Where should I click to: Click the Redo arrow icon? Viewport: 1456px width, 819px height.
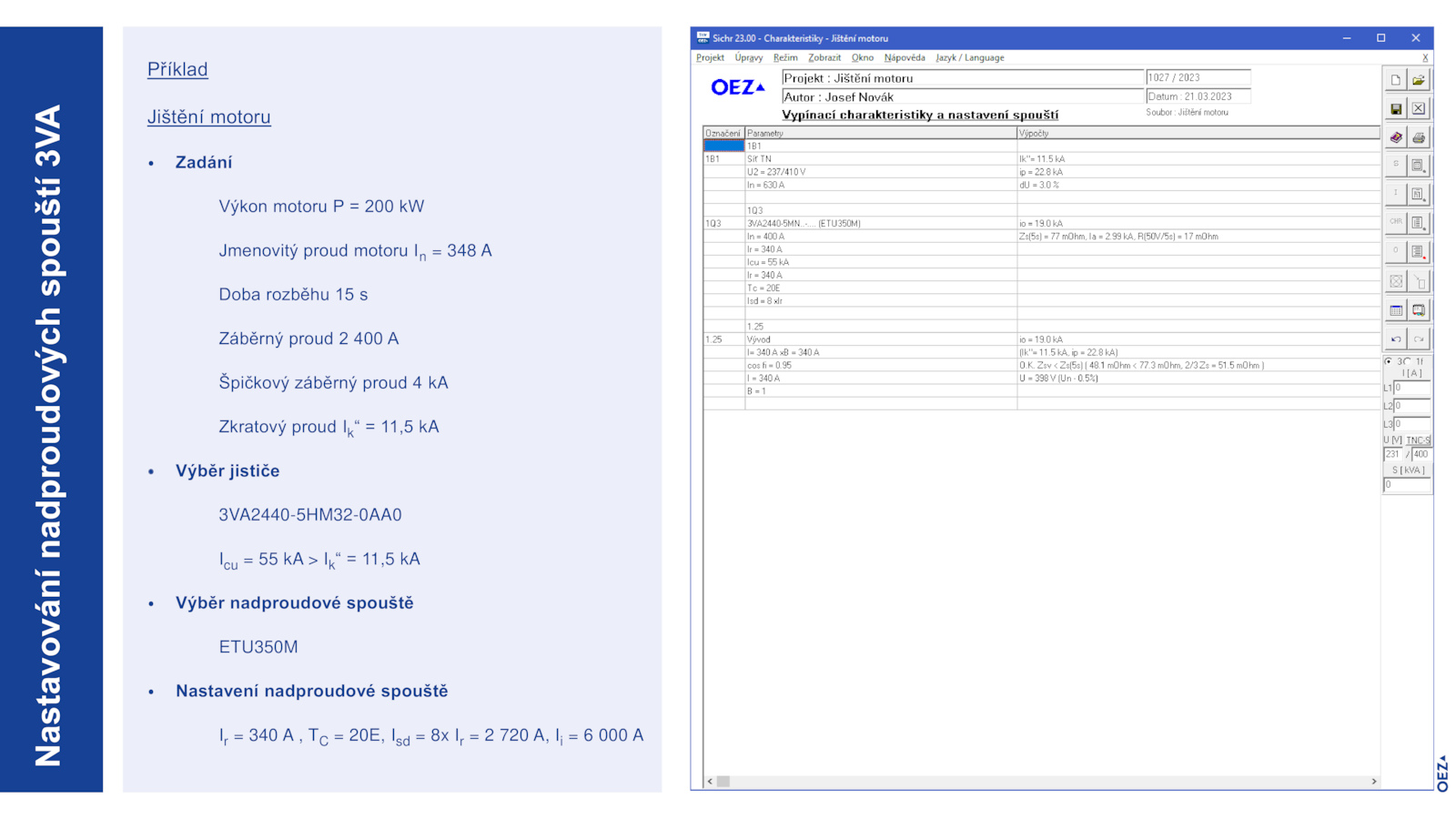(x=1419, y=339)
